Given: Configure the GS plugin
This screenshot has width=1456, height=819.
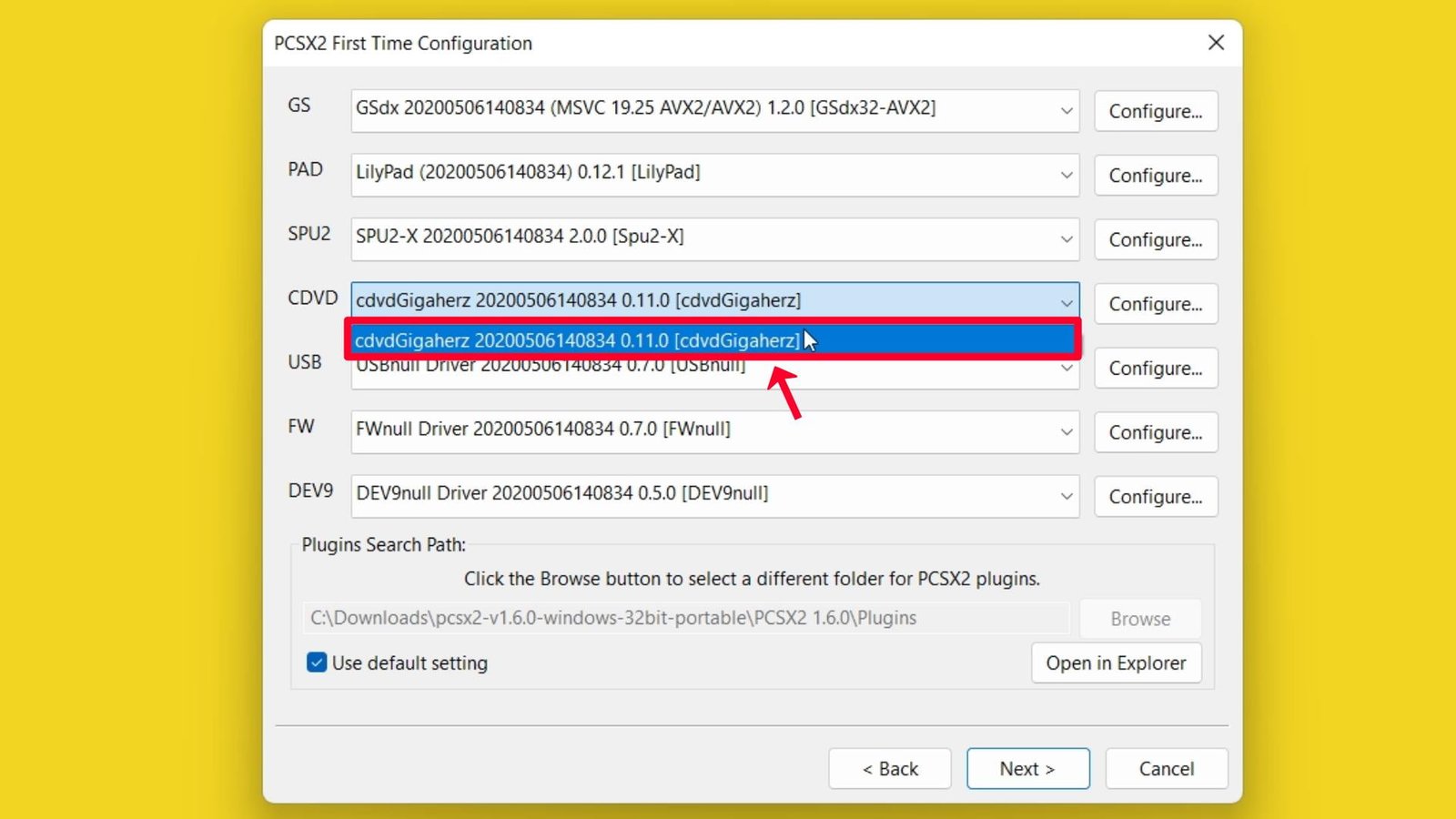Looking at the screenshot, I should coord(1156,111).
